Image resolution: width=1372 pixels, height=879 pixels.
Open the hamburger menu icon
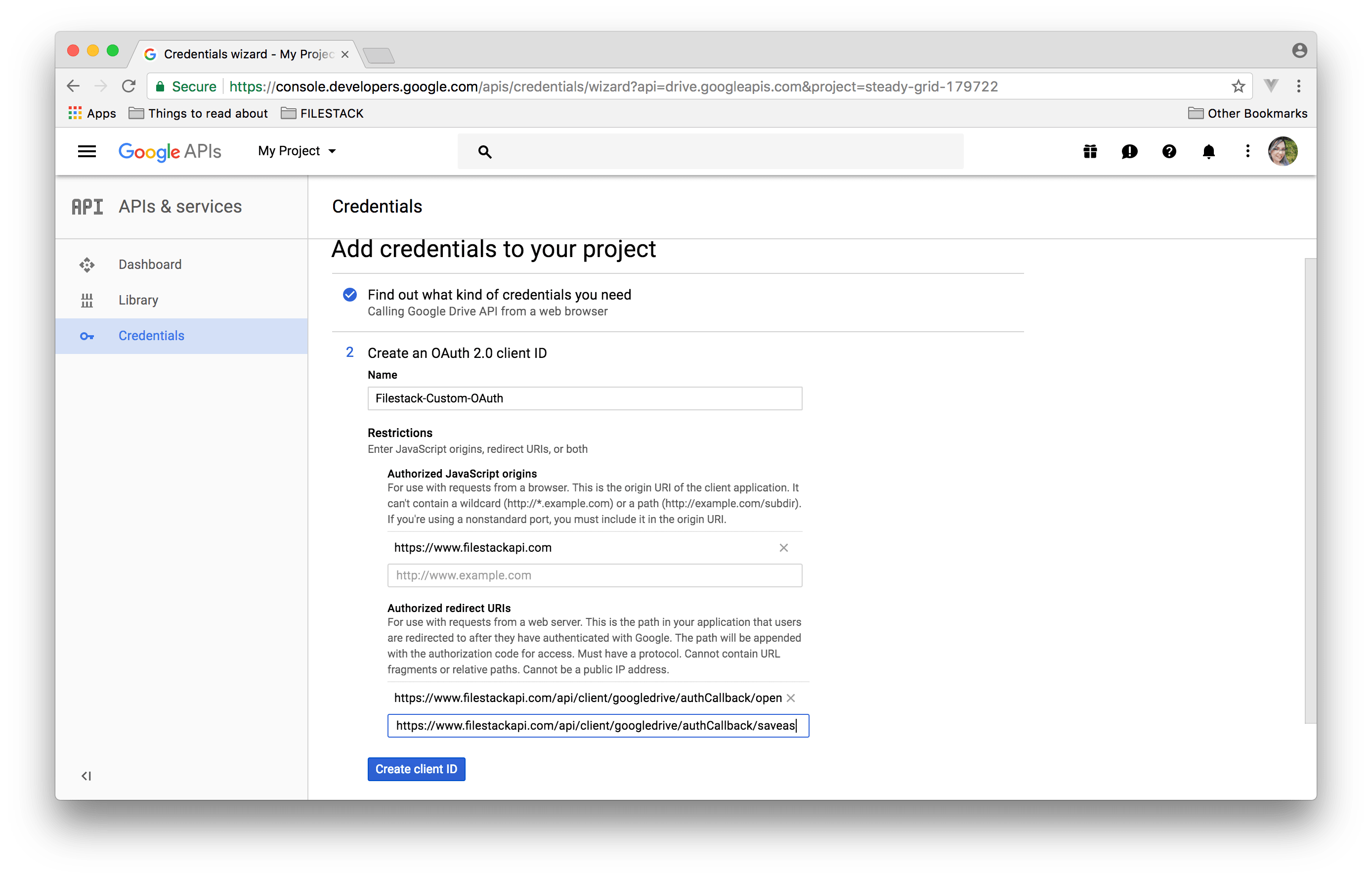86,151
